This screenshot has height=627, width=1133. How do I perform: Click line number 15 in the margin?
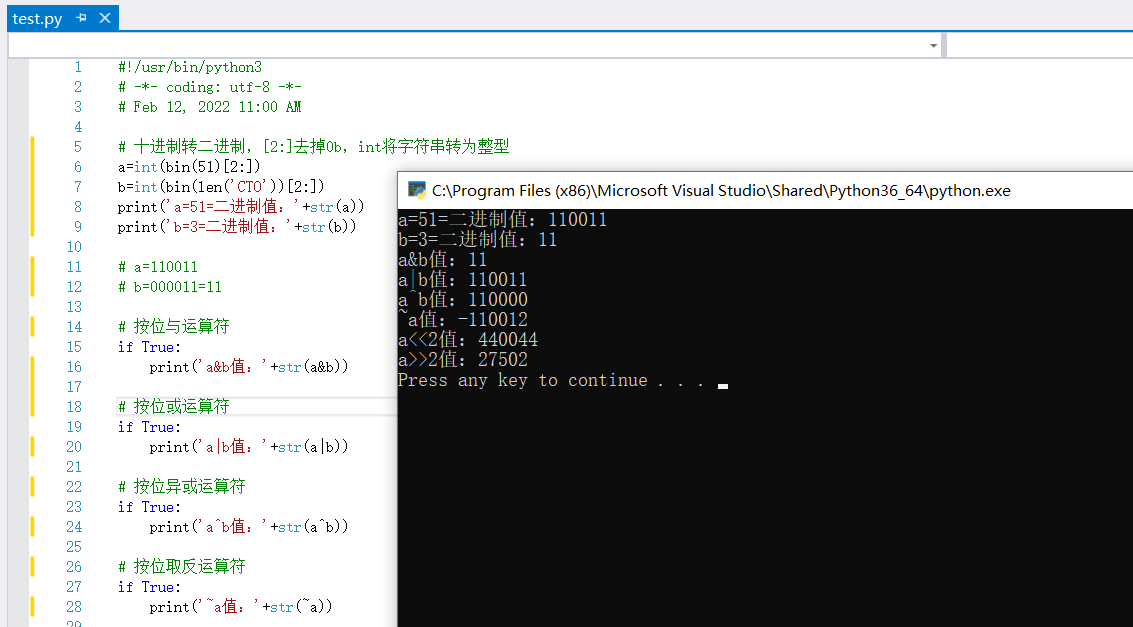[74, 346]
